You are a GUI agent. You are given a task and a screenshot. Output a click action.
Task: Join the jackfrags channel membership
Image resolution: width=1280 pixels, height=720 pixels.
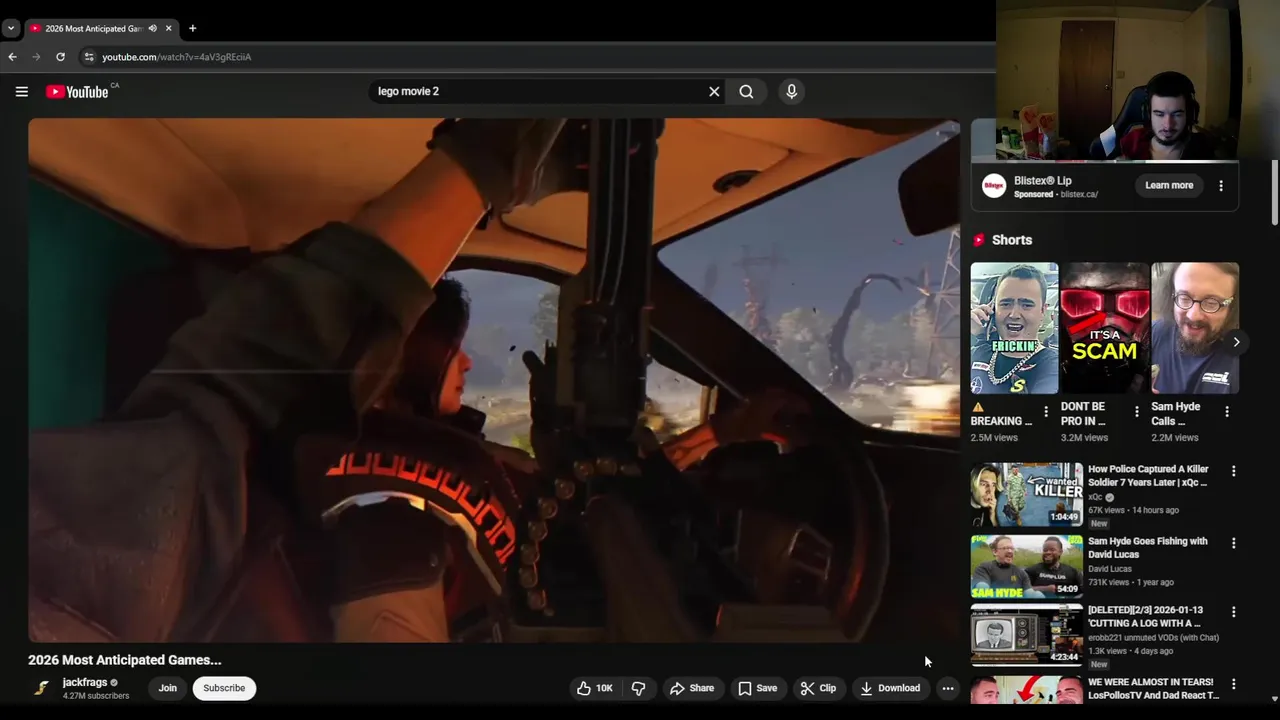(x=168, y=688)
